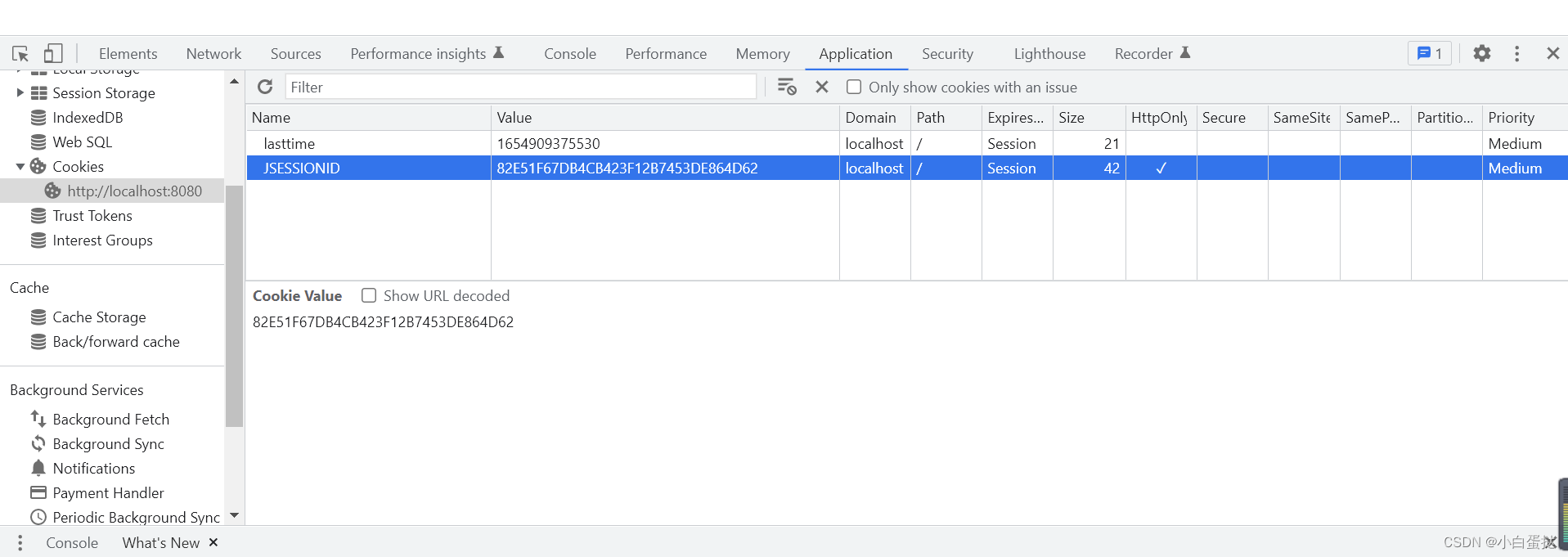This screenshot has height=557, width=1568.
Task: Sort cookies by the Value column header
Action: [x=665, y=117]
